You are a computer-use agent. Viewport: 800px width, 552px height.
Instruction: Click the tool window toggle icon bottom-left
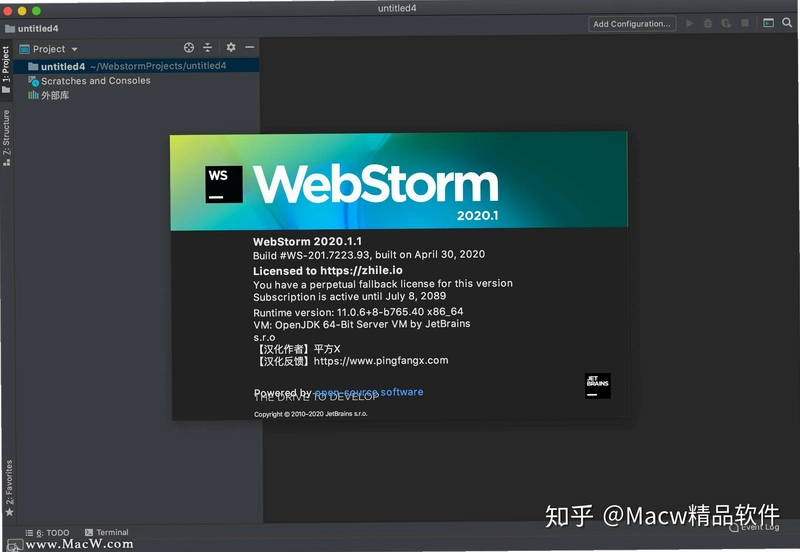click(15, 546)
